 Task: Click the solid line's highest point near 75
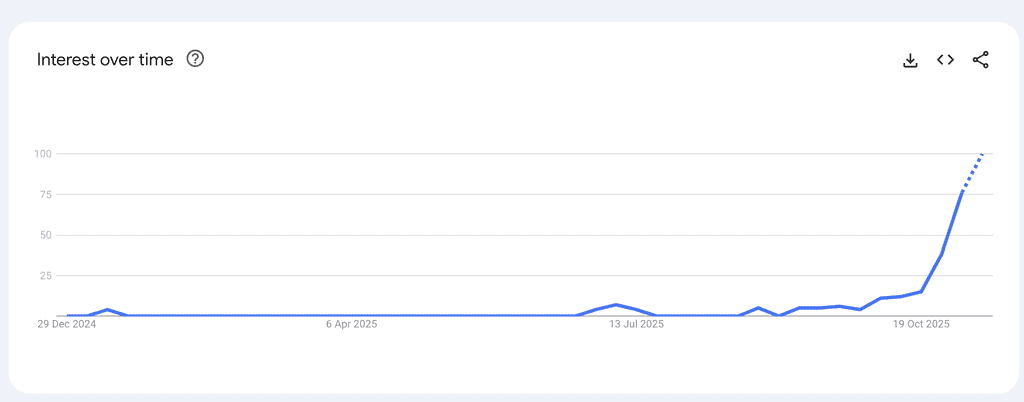coord(962,190)
